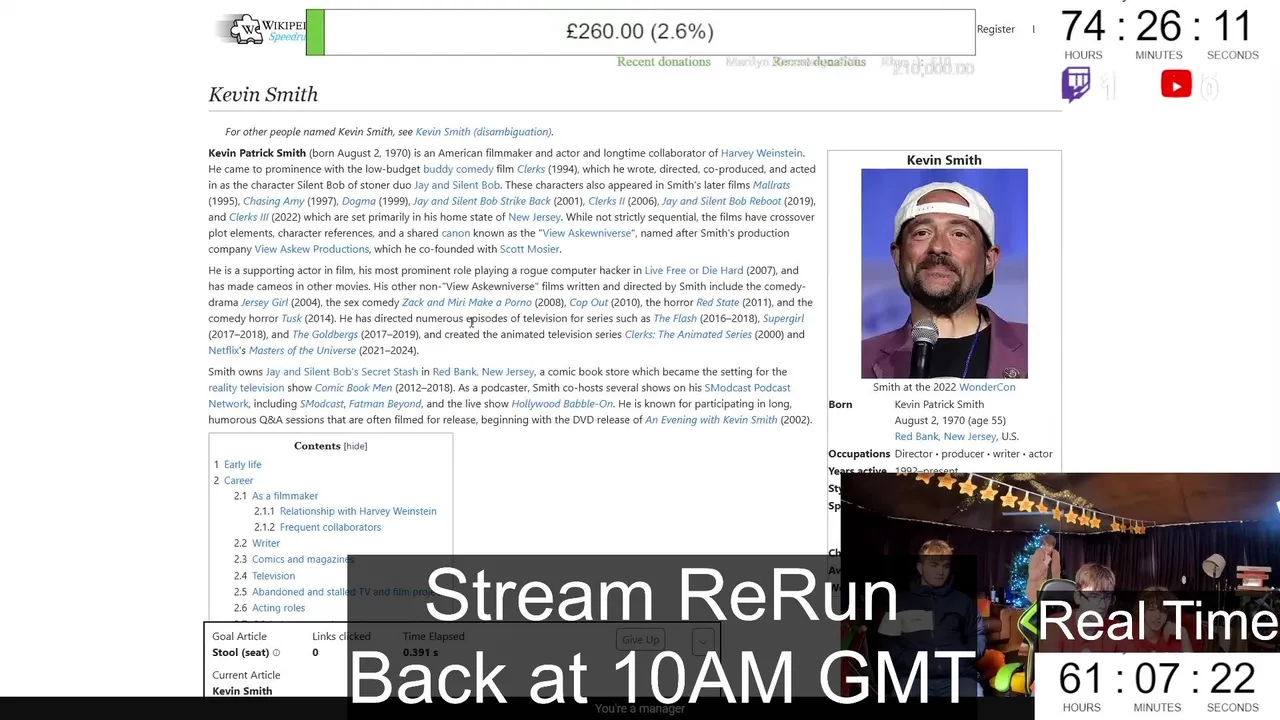Open Red Bank, New Jersey link in body text

[484, 372]
